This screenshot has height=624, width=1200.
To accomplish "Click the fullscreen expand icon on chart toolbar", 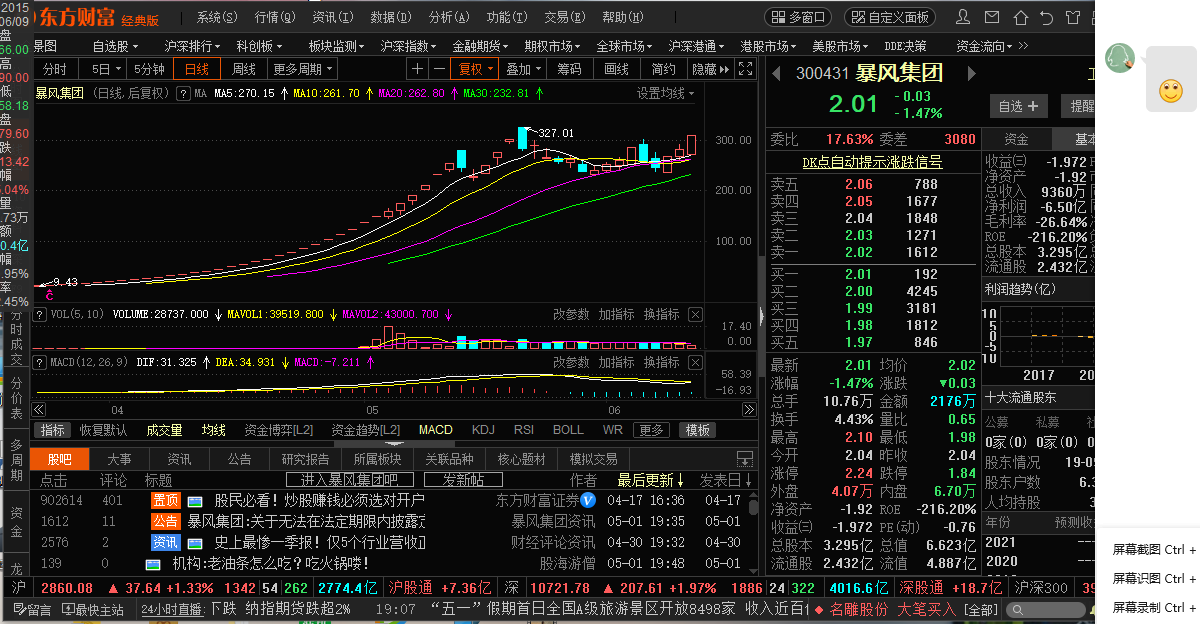I will [744, 69].
